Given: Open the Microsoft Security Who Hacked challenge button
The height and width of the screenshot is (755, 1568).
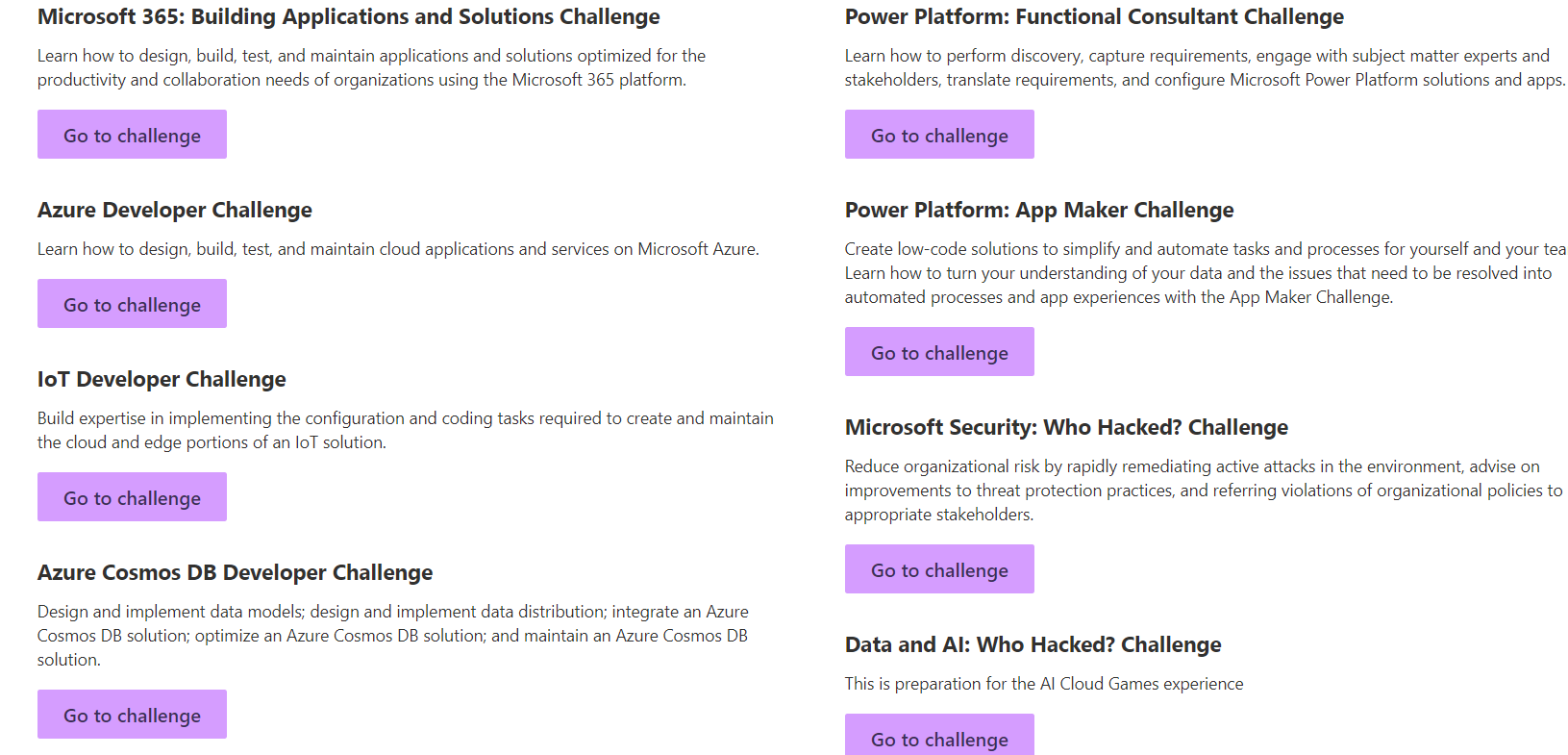Looking at the screenshot, I should (939, 569).
